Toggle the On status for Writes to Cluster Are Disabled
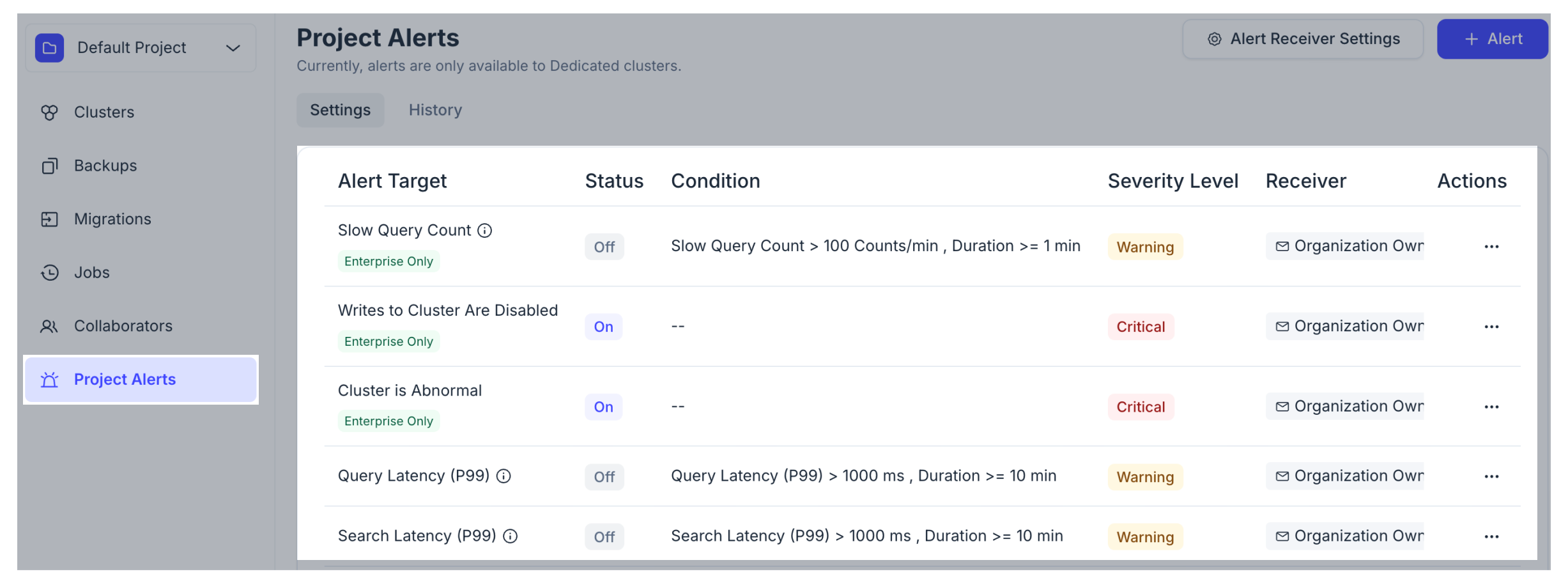Image resolution: width=1568 pixels, height=583 pixels. click(x=603, y=327)
